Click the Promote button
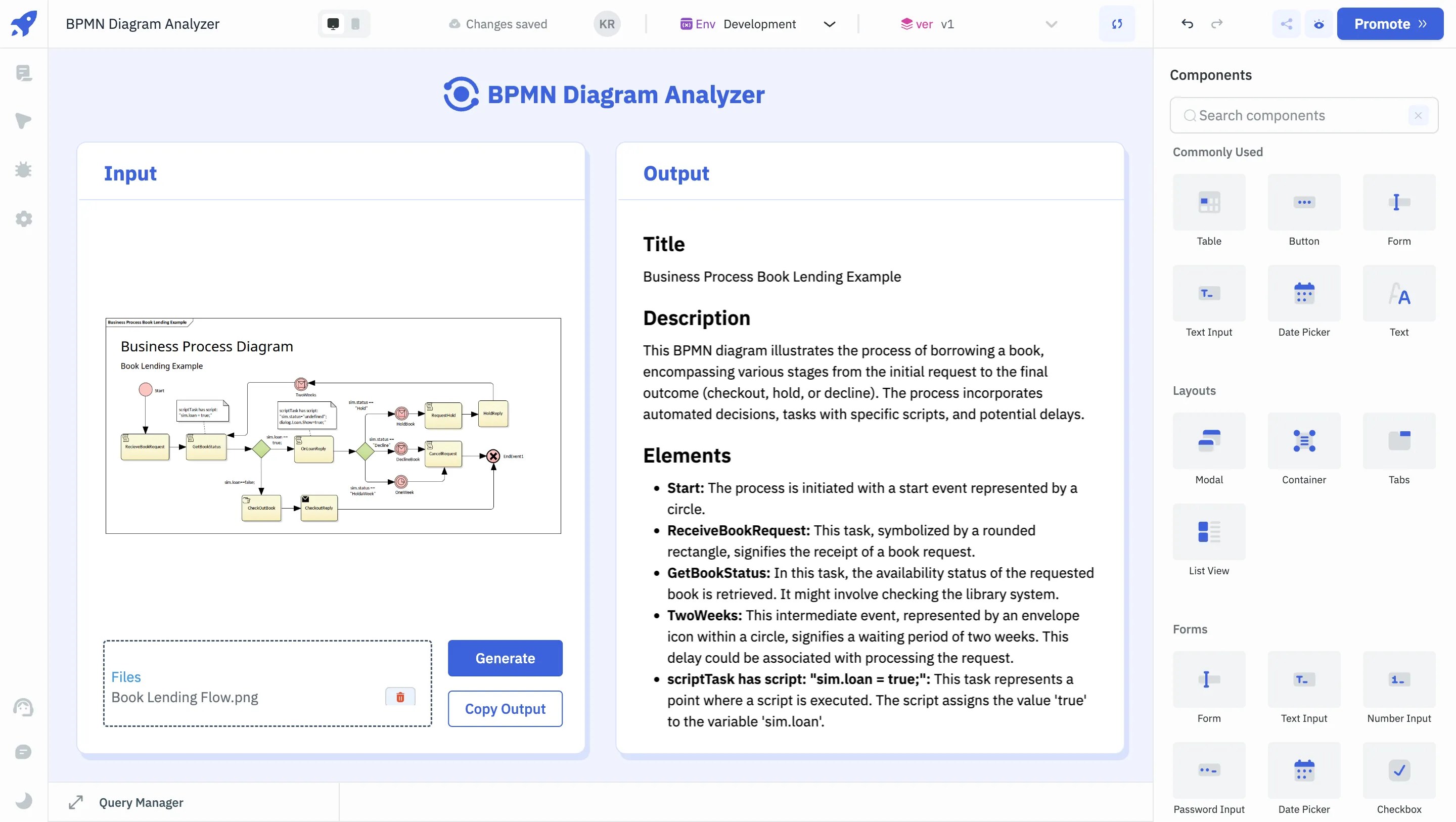1456x822 pixels. pyautogui.click(x=1390, y=24)
